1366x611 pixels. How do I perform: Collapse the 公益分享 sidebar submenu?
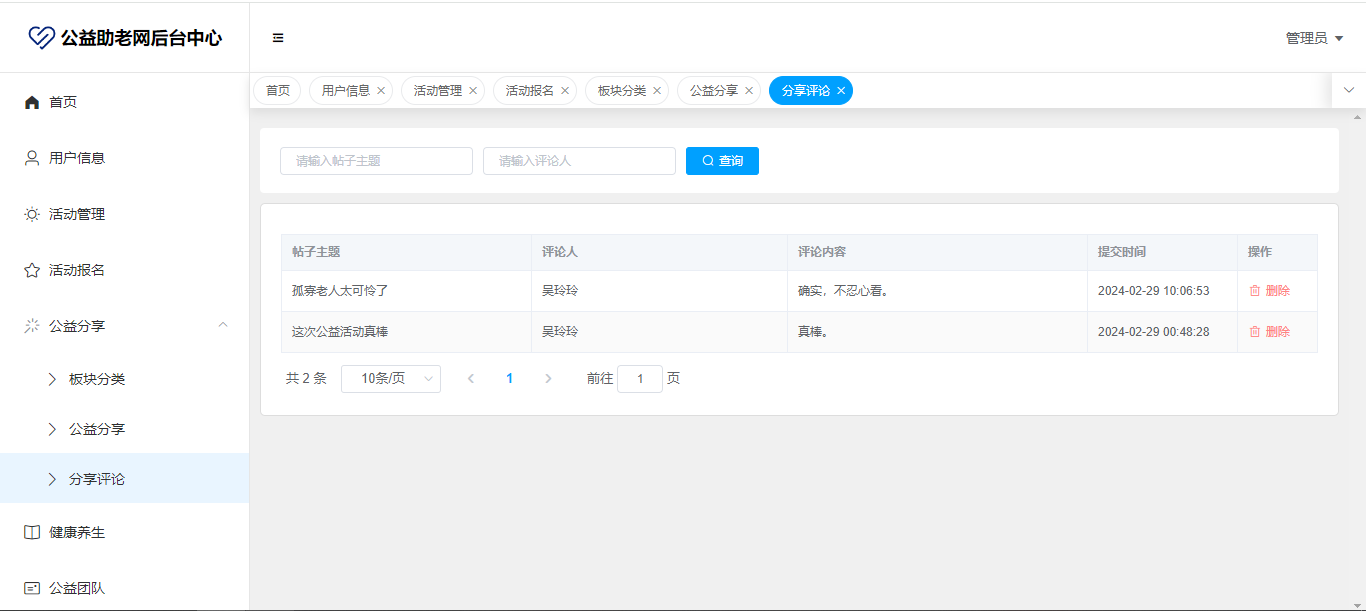coord(223,325)
